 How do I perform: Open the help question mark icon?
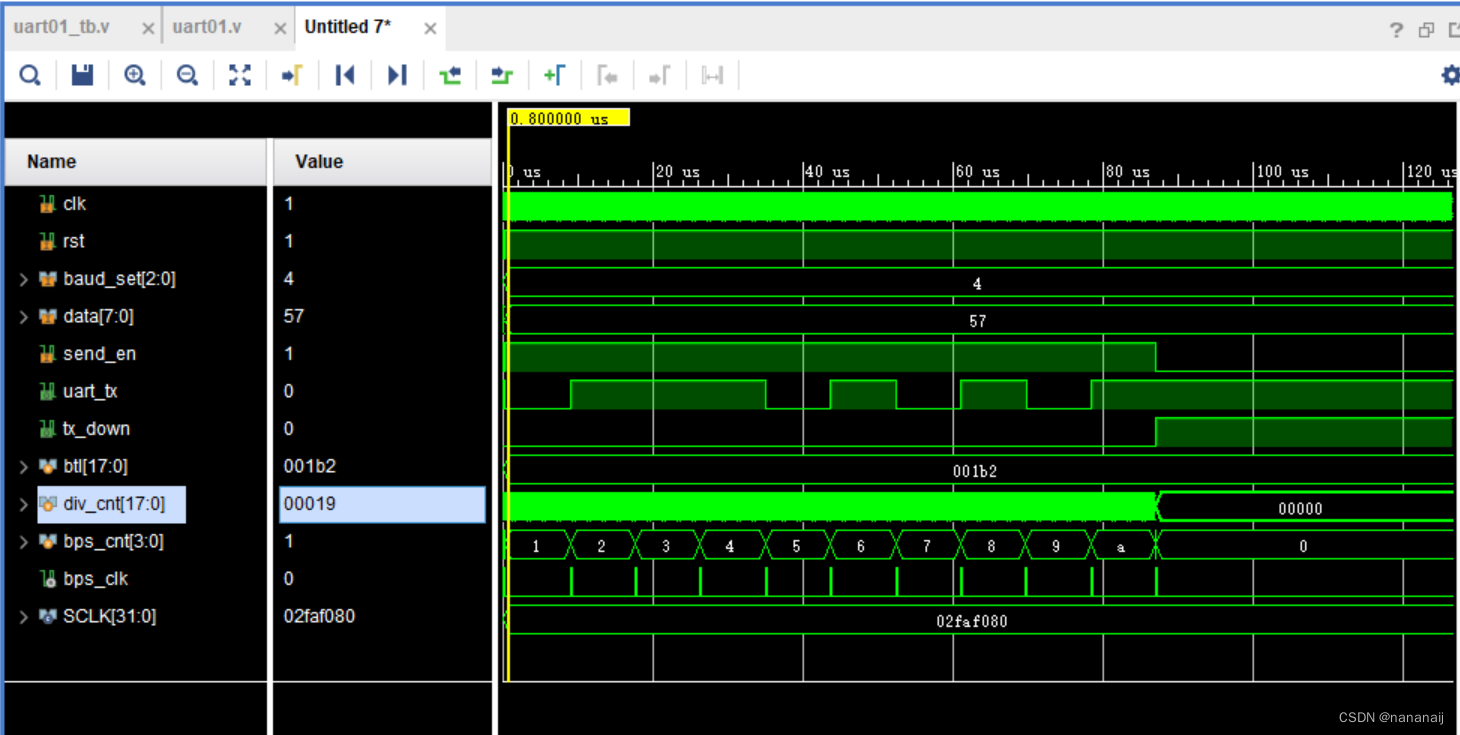point(1397,30)
